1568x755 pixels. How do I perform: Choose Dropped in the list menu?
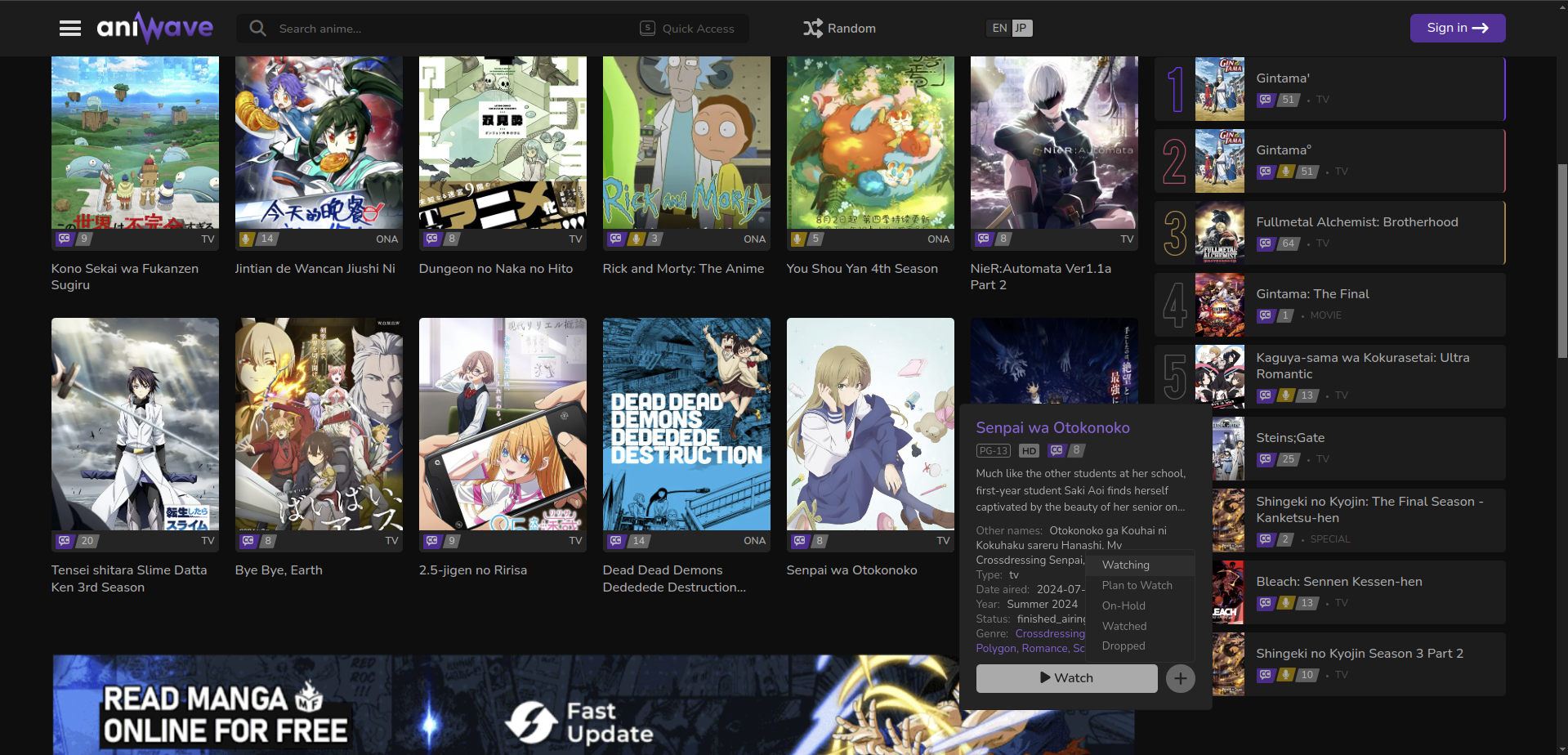tap(1140, 646)
